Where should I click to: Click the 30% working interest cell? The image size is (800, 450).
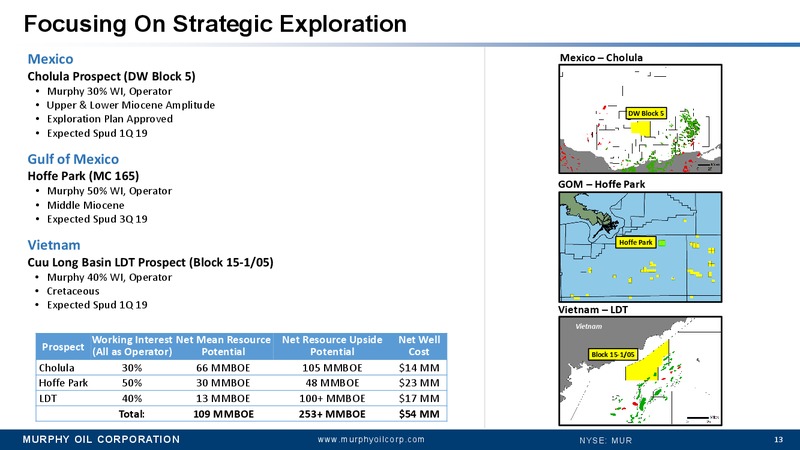[x=132, y=368]
